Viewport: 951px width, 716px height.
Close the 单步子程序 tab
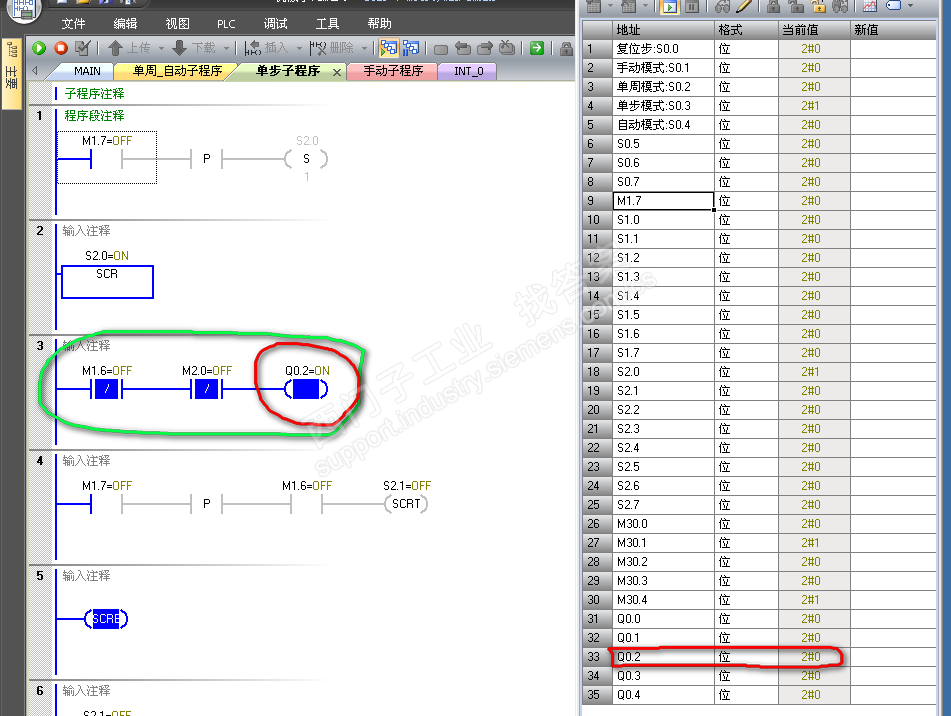coord(336,72)
